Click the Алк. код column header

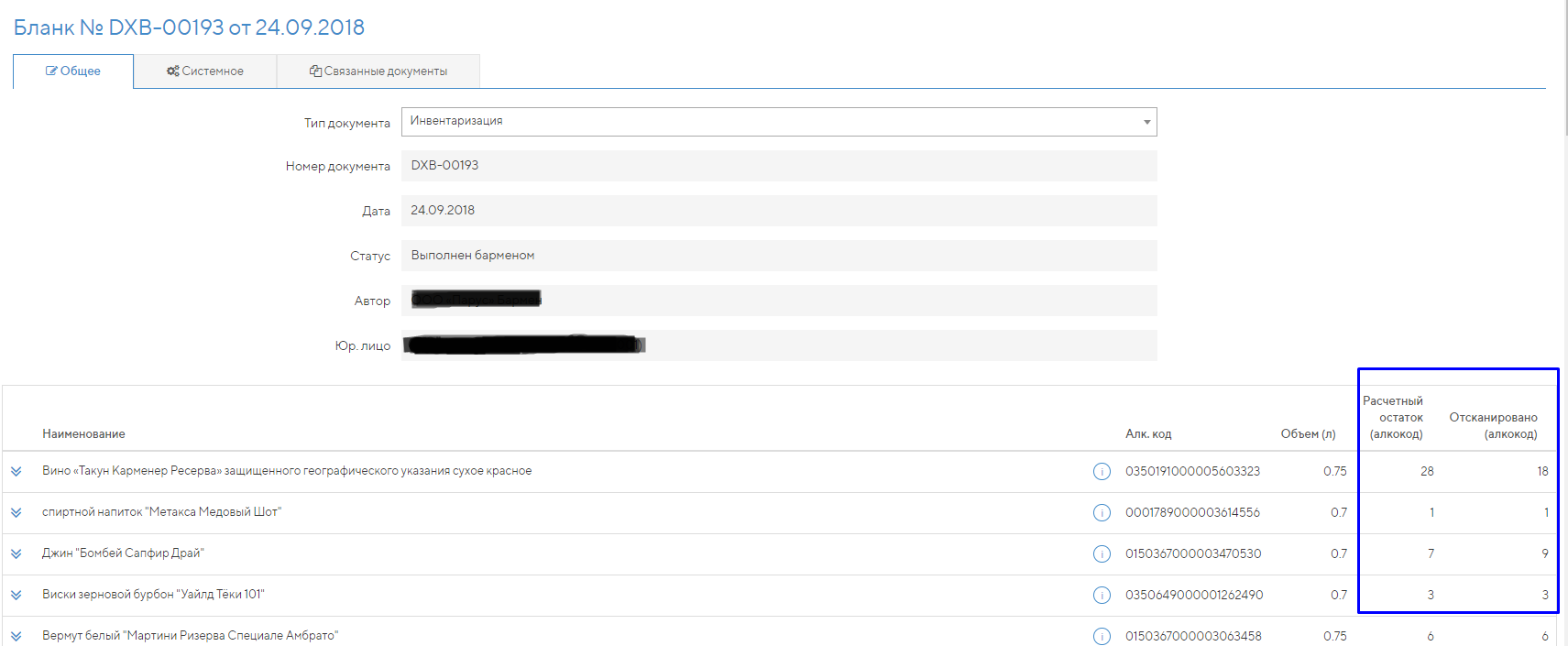tap(1148, 434)
